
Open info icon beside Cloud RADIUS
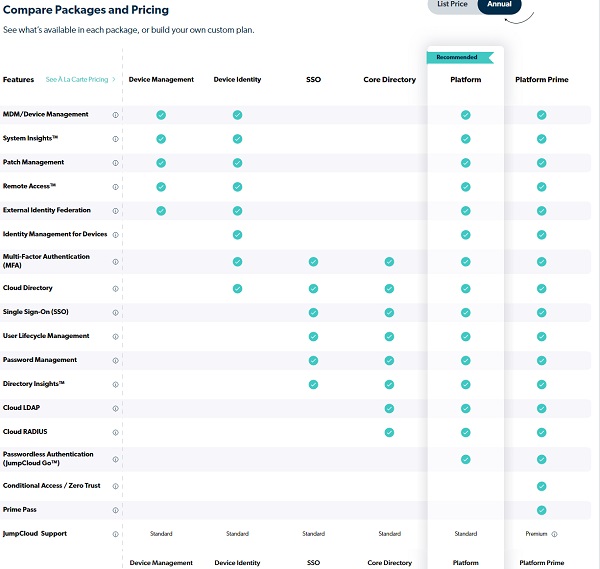point(116,432)
